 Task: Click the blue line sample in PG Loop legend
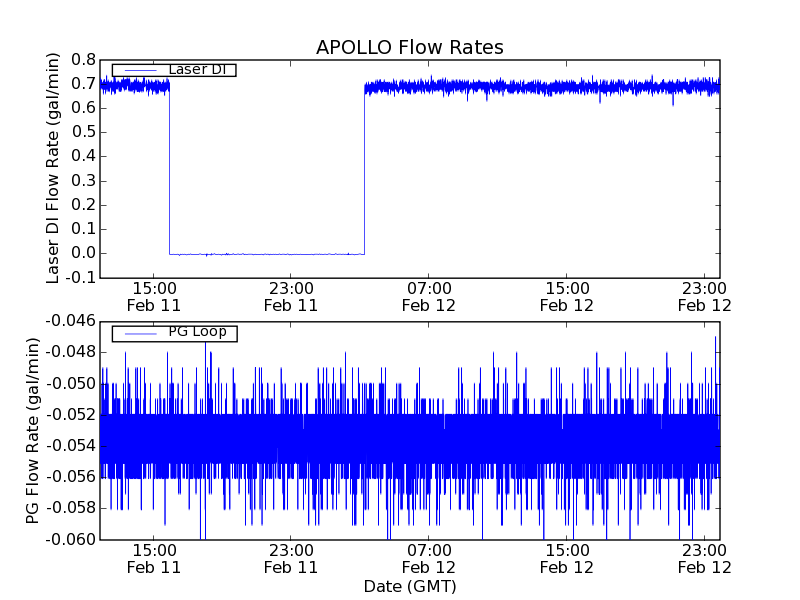(x=138, y=332)
